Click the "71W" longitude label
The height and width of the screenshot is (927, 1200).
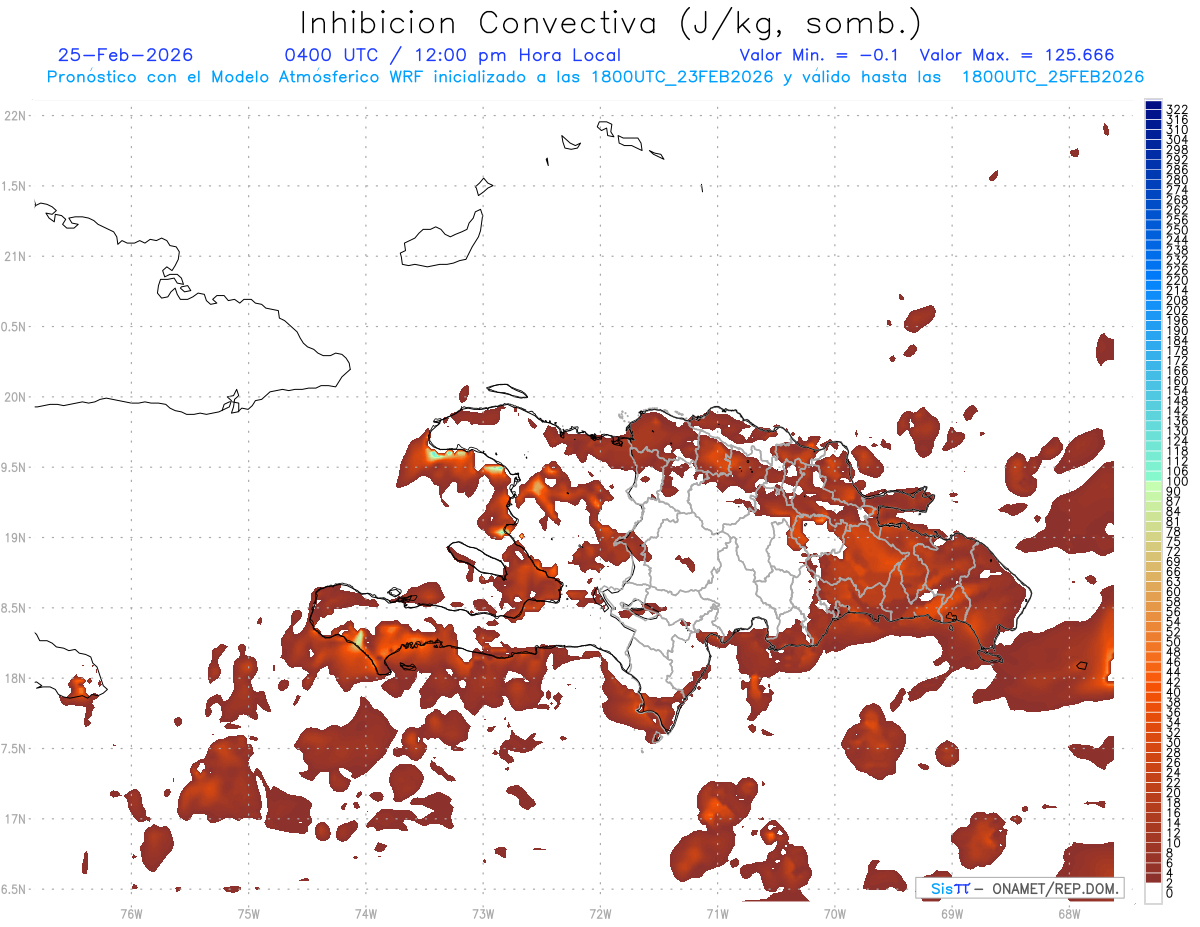[x=718, y=913]
